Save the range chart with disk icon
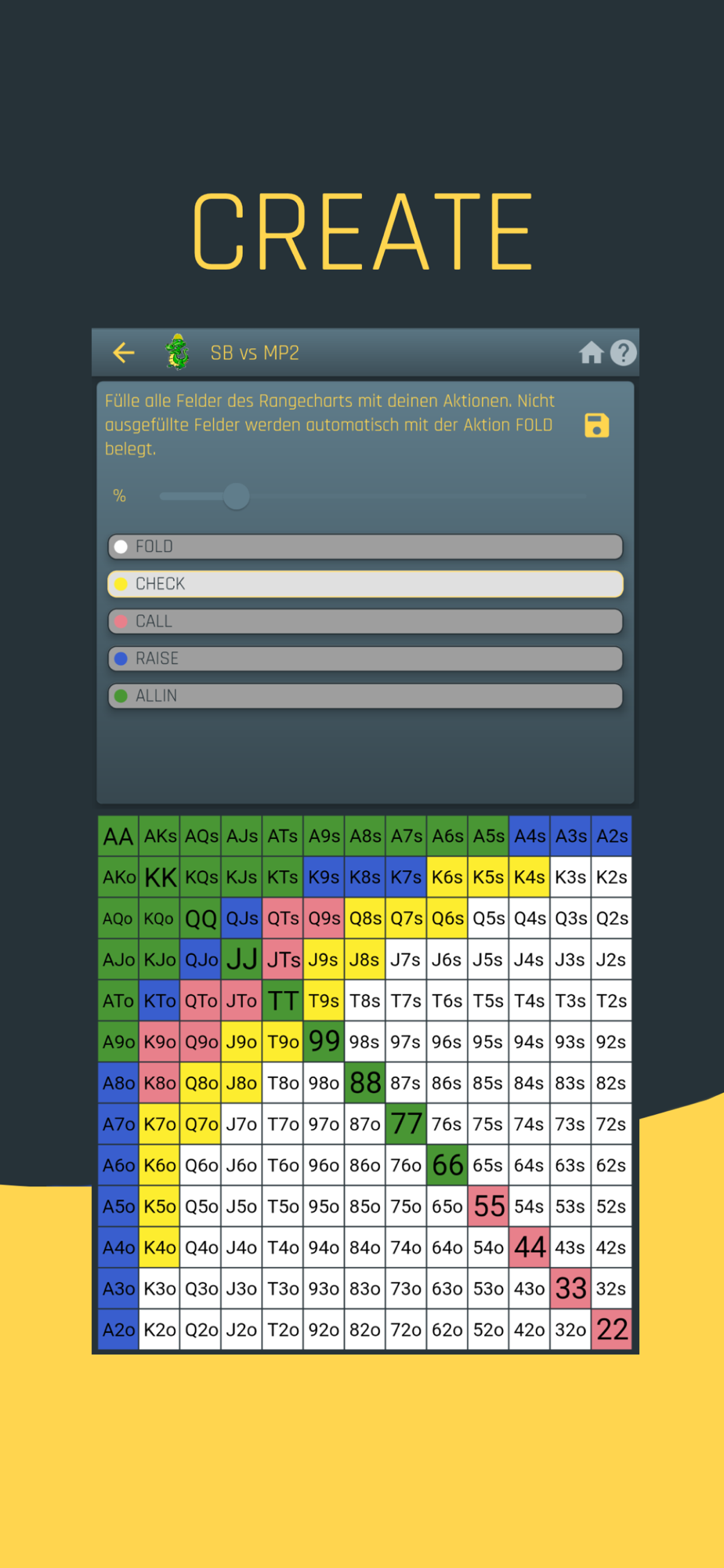The image size is (724, 1568). coord(597,425)
